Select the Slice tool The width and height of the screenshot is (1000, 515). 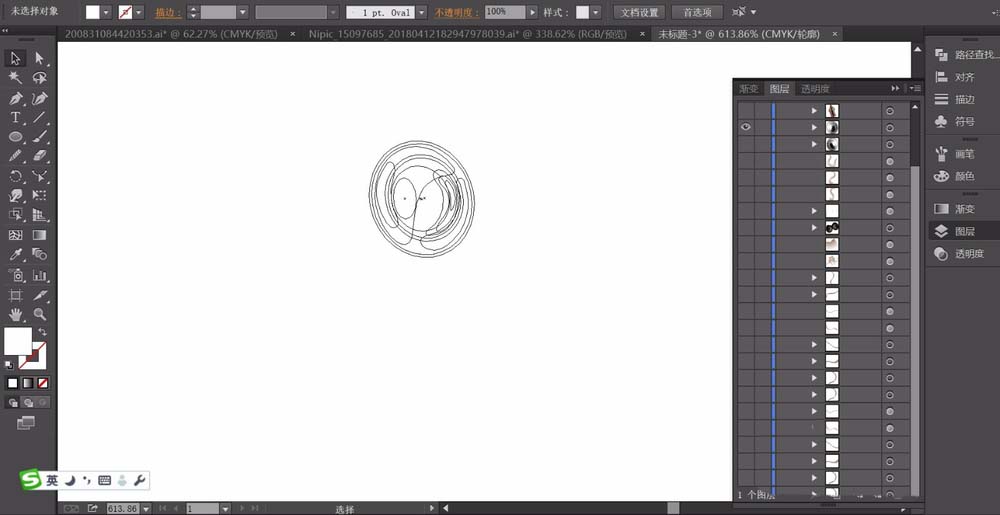40,295
